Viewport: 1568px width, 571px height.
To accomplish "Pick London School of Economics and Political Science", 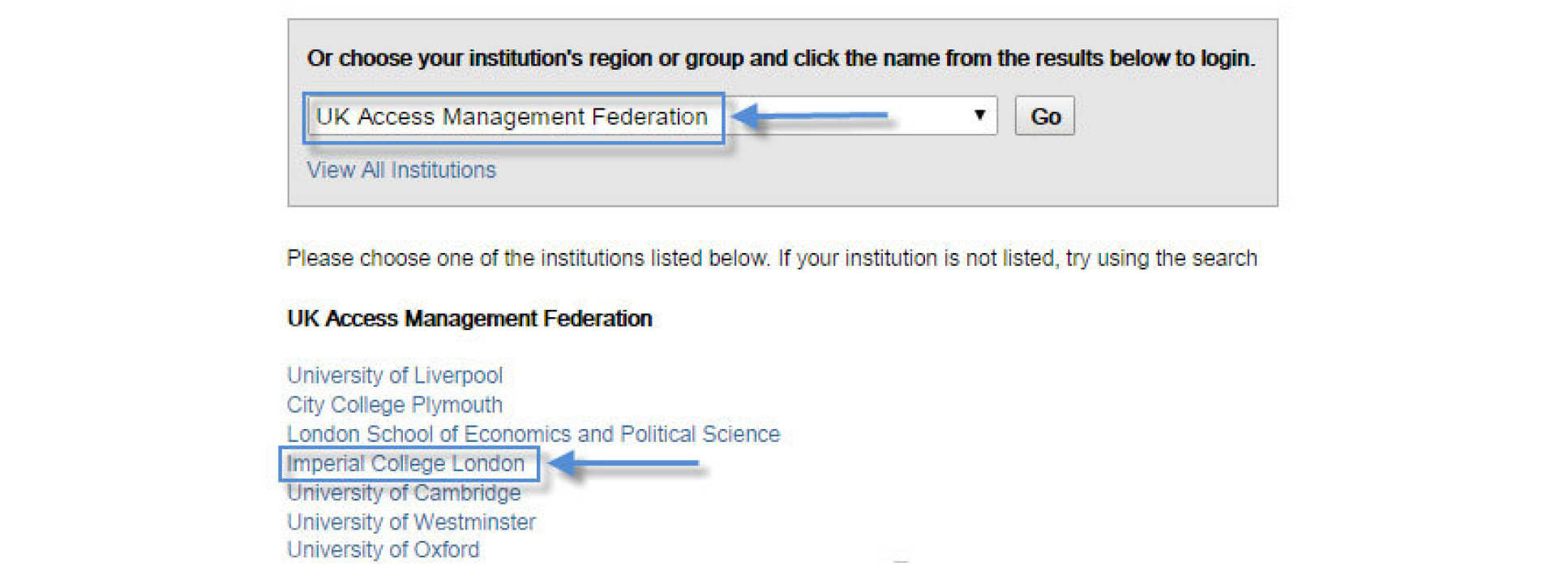I will [x=533, y=434].
